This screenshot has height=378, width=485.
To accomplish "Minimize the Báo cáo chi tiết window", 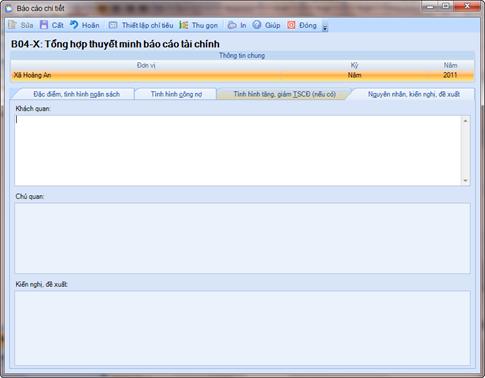I will [x=430, y=6].
